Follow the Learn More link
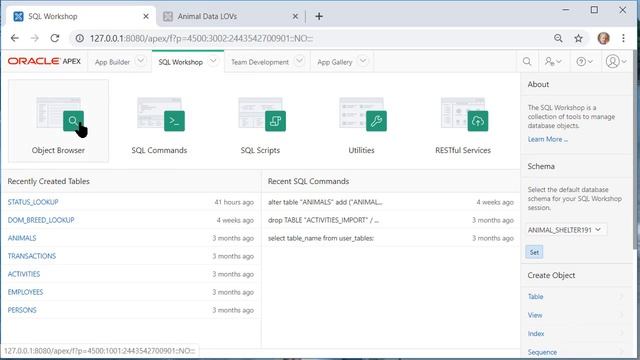 tap(547, 139)
